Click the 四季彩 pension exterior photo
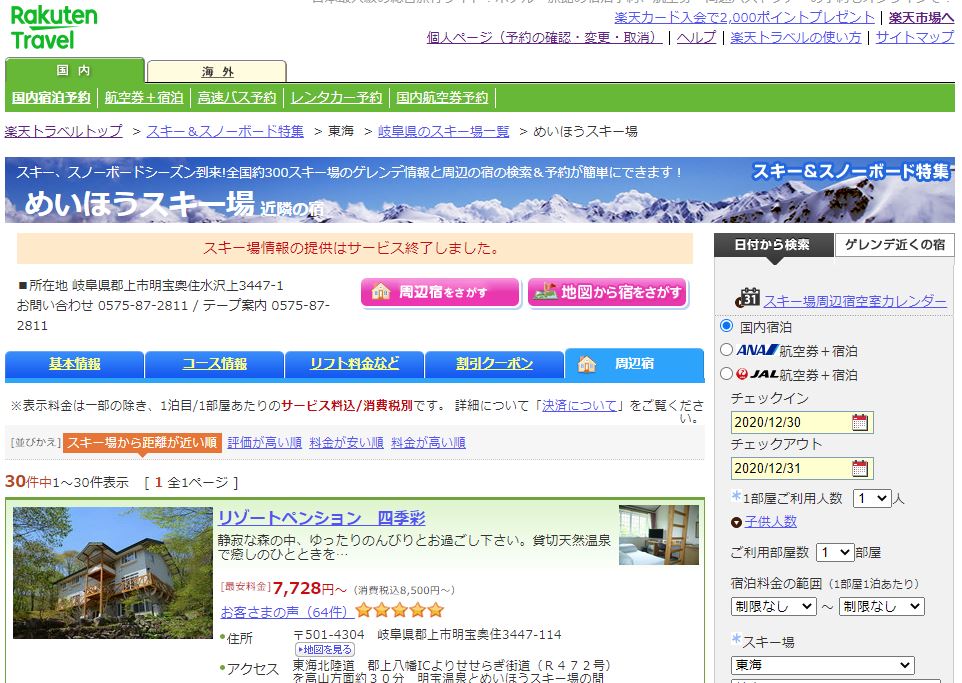Image resolution: width=962 pixels, height=683 pixels. 113,573
